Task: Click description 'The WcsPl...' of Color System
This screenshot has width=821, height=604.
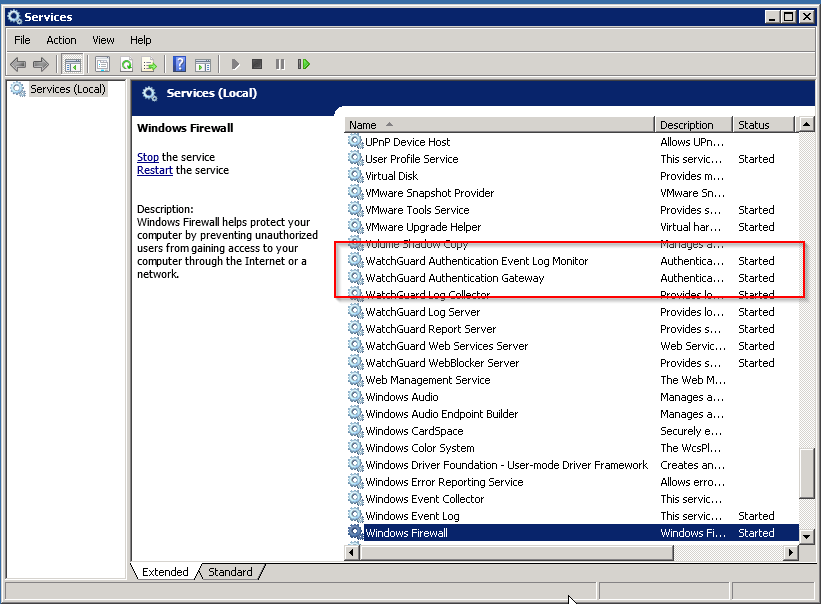Action: point(691,448)
